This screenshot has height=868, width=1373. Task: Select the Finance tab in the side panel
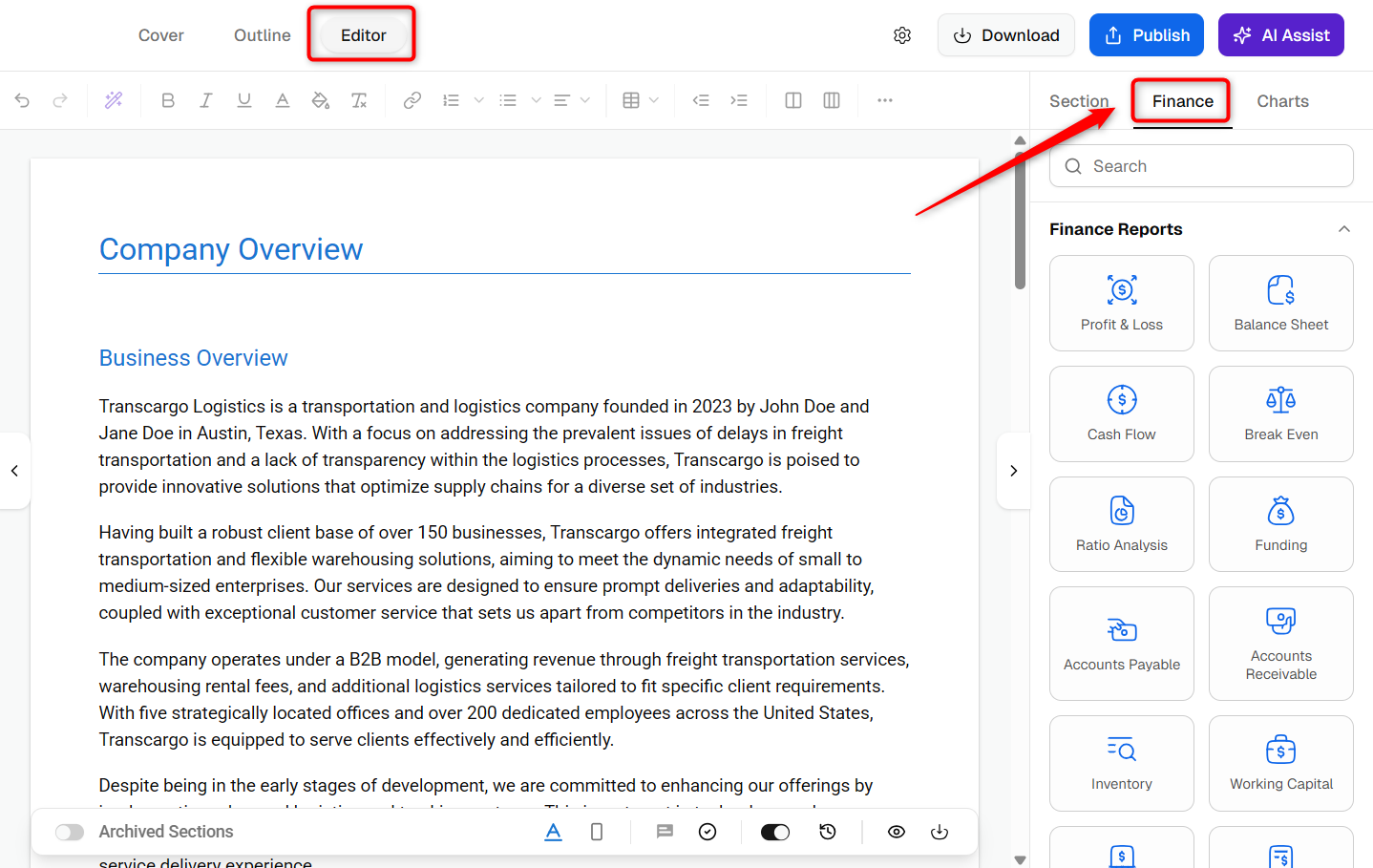point(1183,101)
